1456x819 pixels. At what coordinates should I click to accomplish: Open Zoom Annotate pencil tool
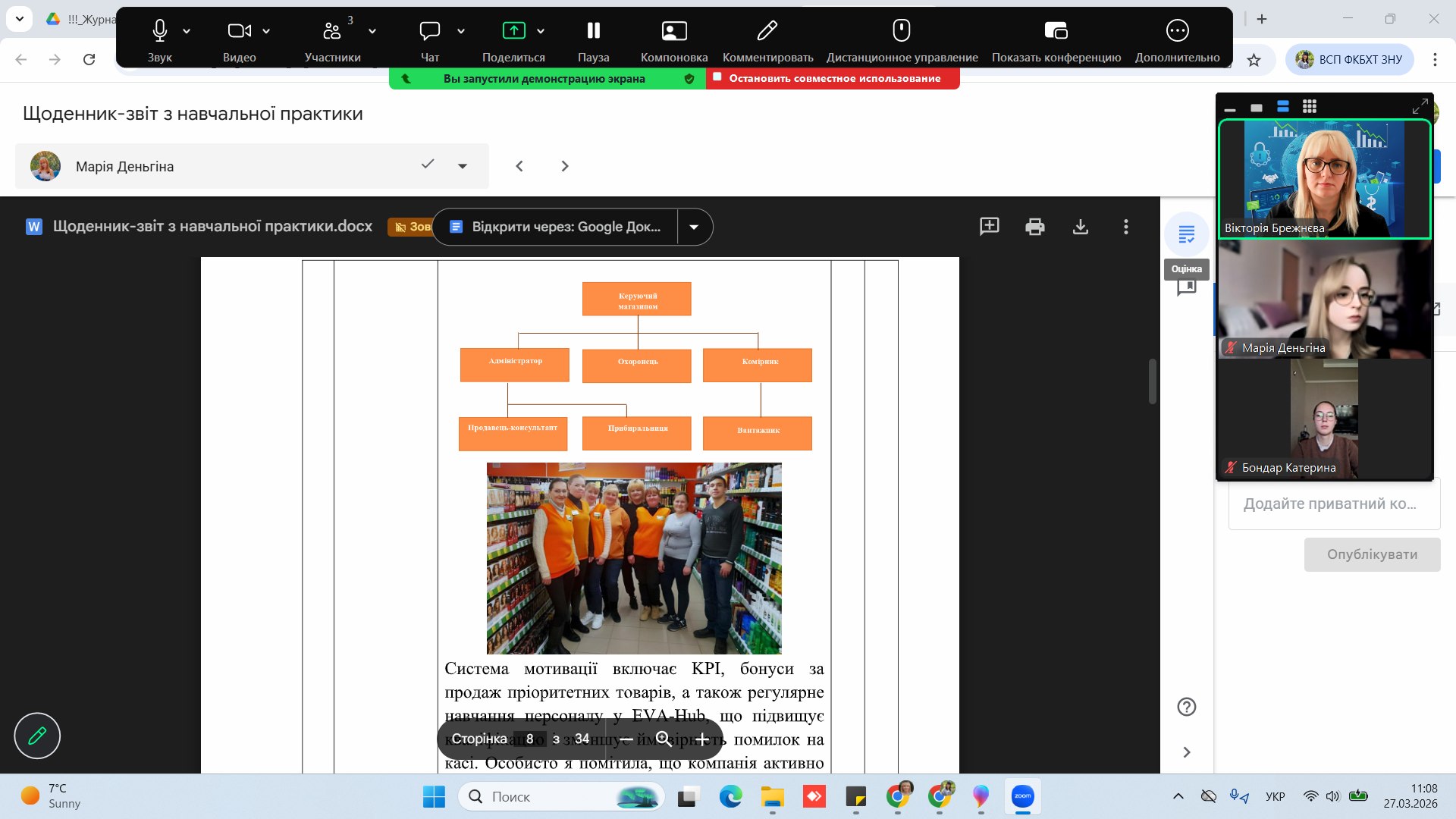[x=767, y=31]
